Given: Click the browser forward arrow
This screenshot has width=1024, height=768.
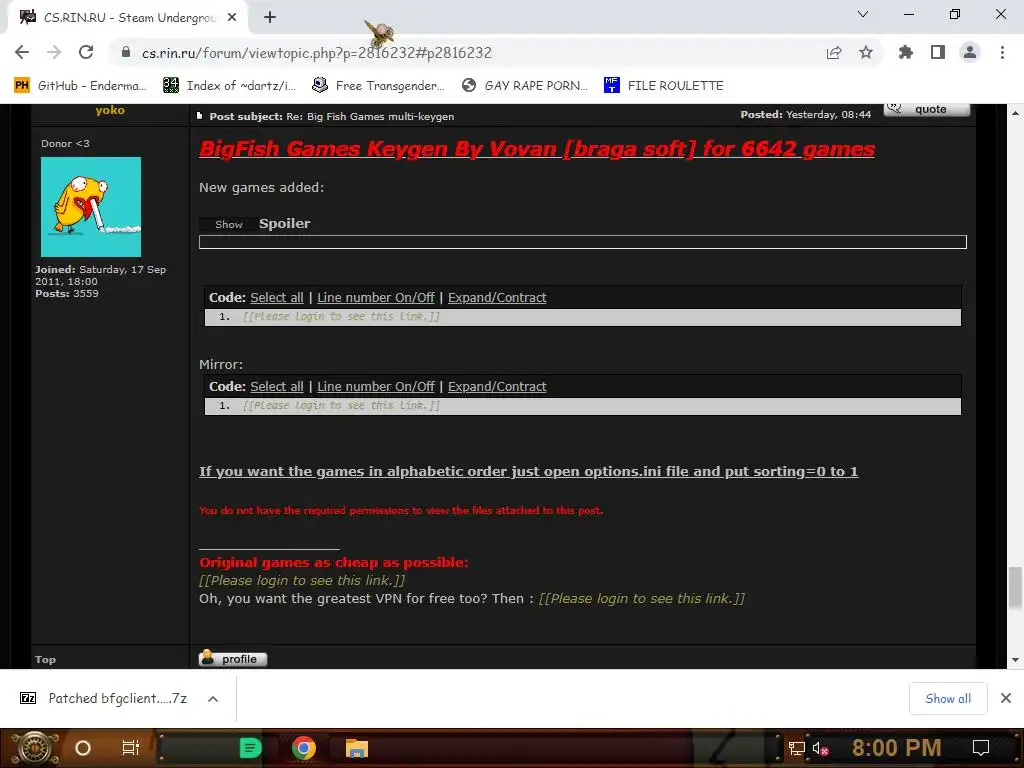Looking at the screenshot, I should coord(54,52).
